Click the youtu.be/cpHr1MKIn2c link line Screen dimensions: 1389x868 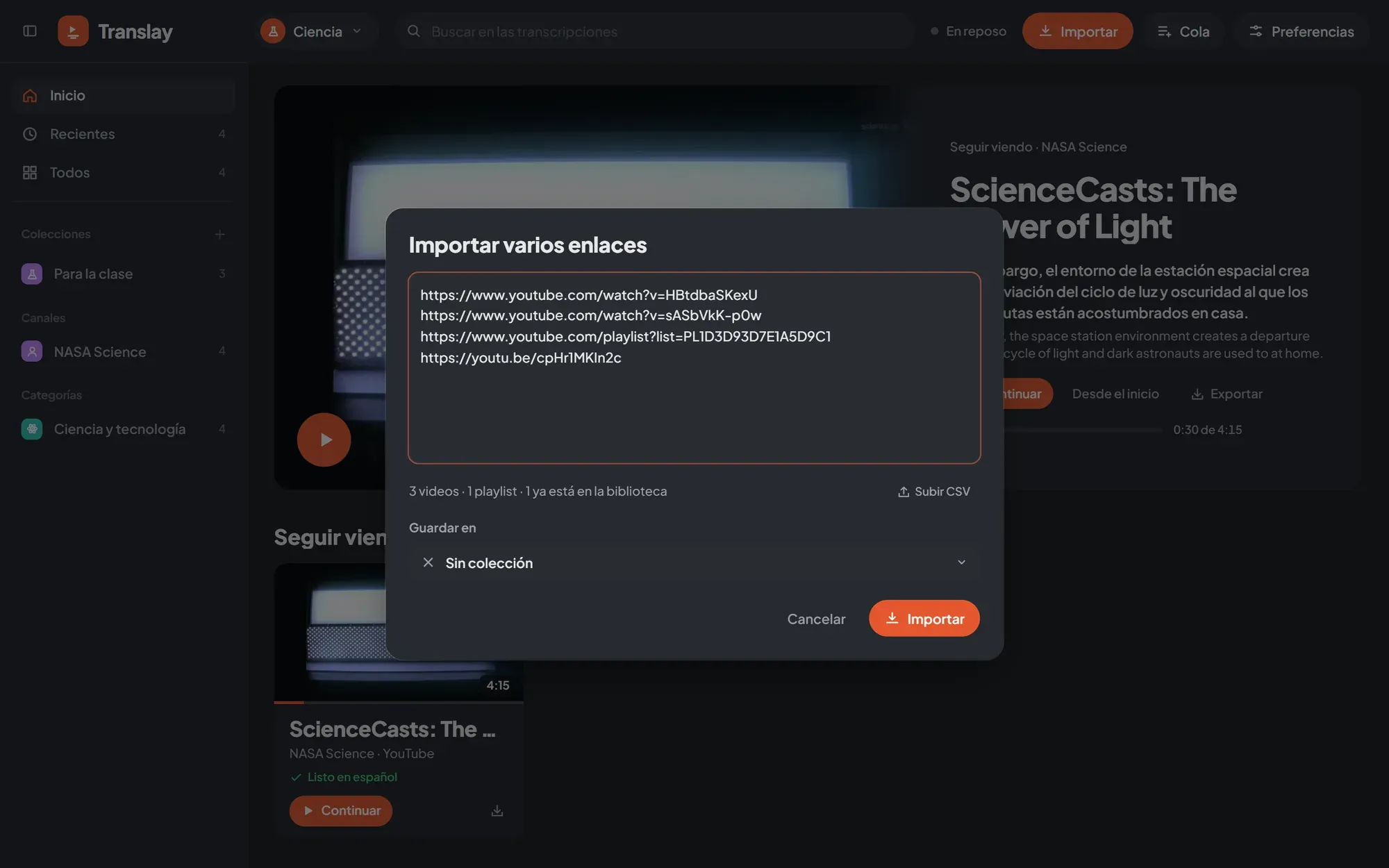[521, 358]
